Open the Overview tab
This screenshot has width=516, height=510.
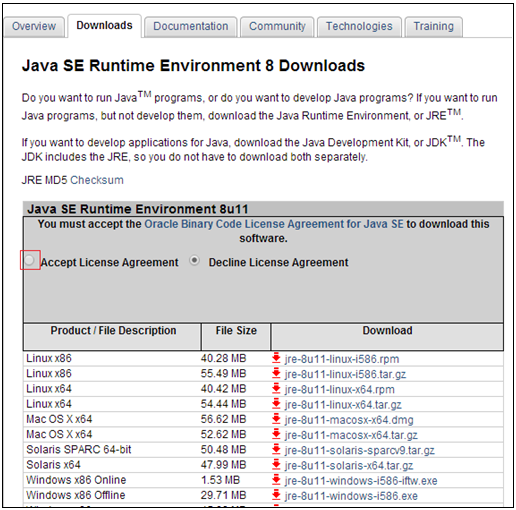click(x=34, y=26)
